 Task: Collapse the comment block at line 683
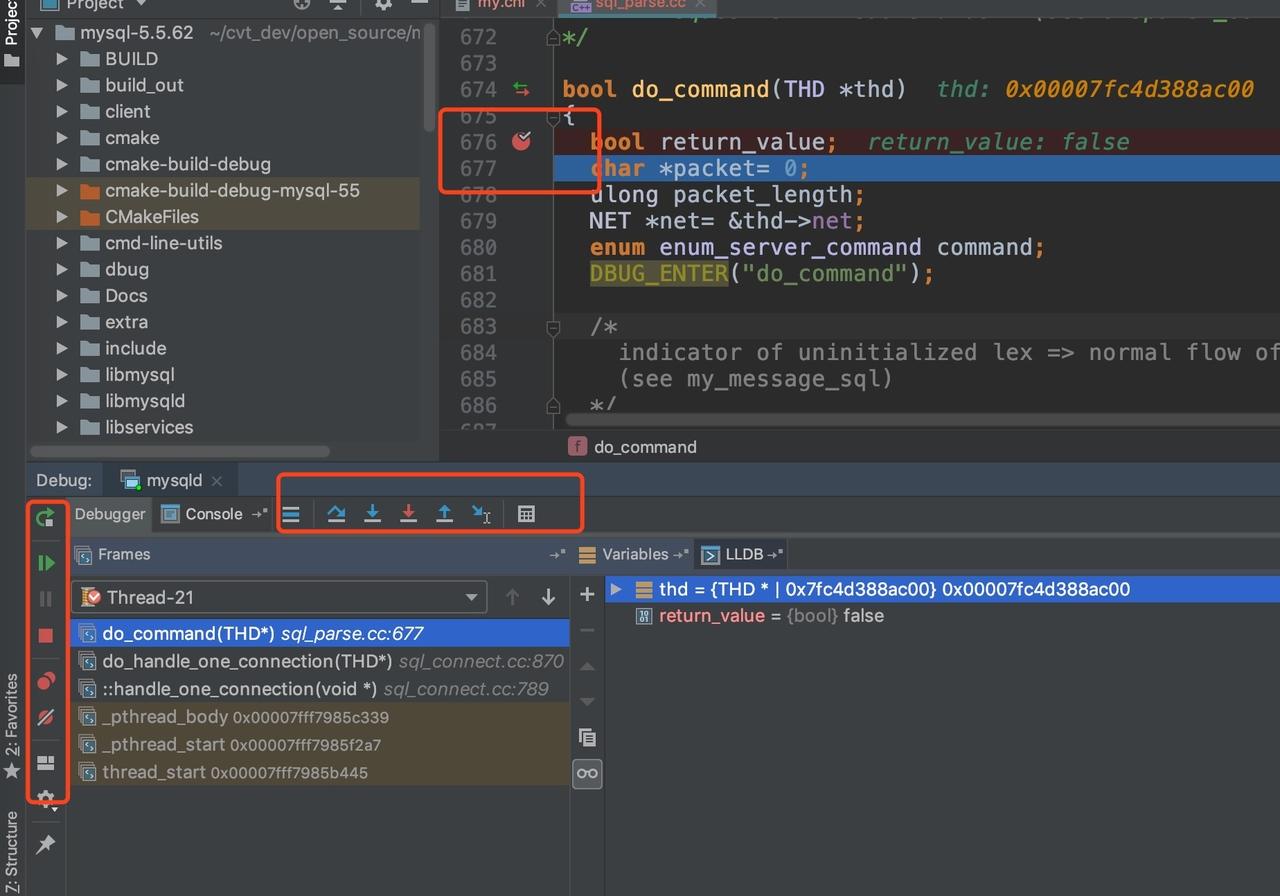(553, 326)
